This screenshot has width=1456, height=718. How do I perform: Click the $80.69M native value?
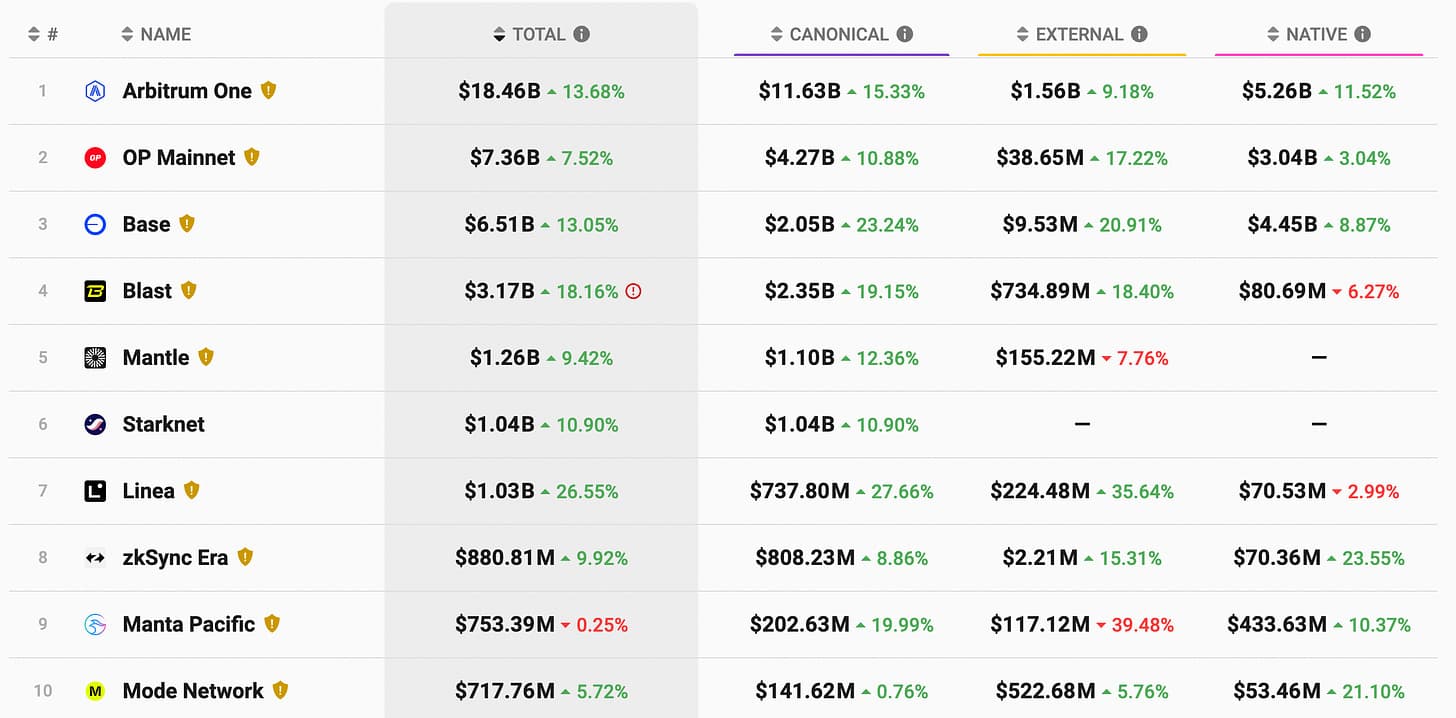pos(1282,291)
